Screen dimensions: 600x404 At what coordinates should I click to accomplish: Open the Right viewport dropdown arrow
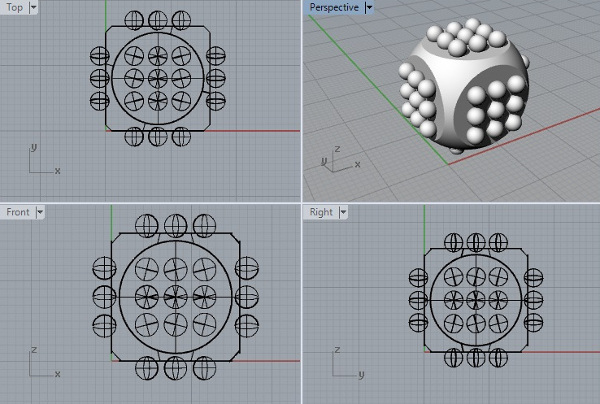(343, 212)
